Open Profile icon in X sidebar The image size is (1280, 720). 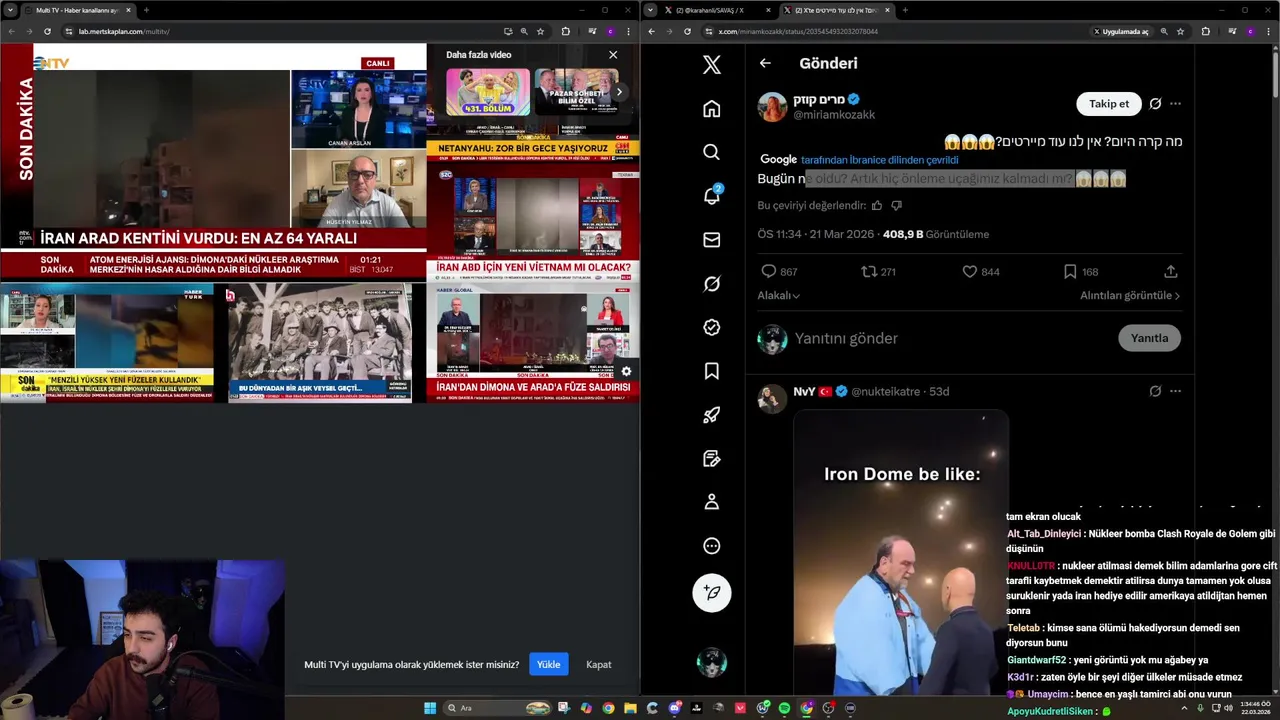pos(712,502)
